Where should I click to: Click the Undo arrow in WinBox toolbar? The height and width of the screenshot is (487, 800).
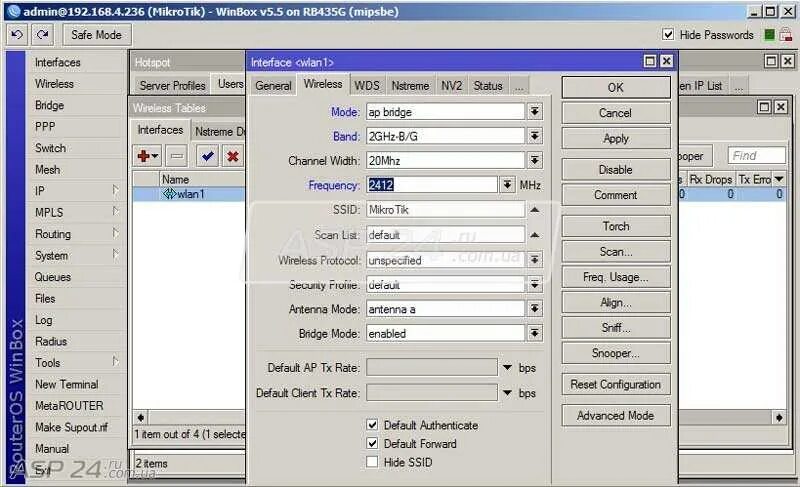coord(17,35)
